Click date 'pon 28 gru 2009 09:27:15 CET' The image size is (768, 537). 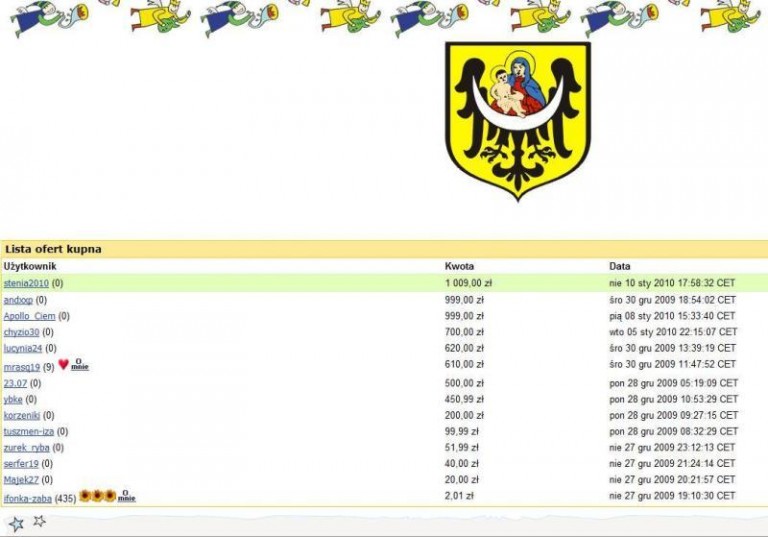click(674, 415)
